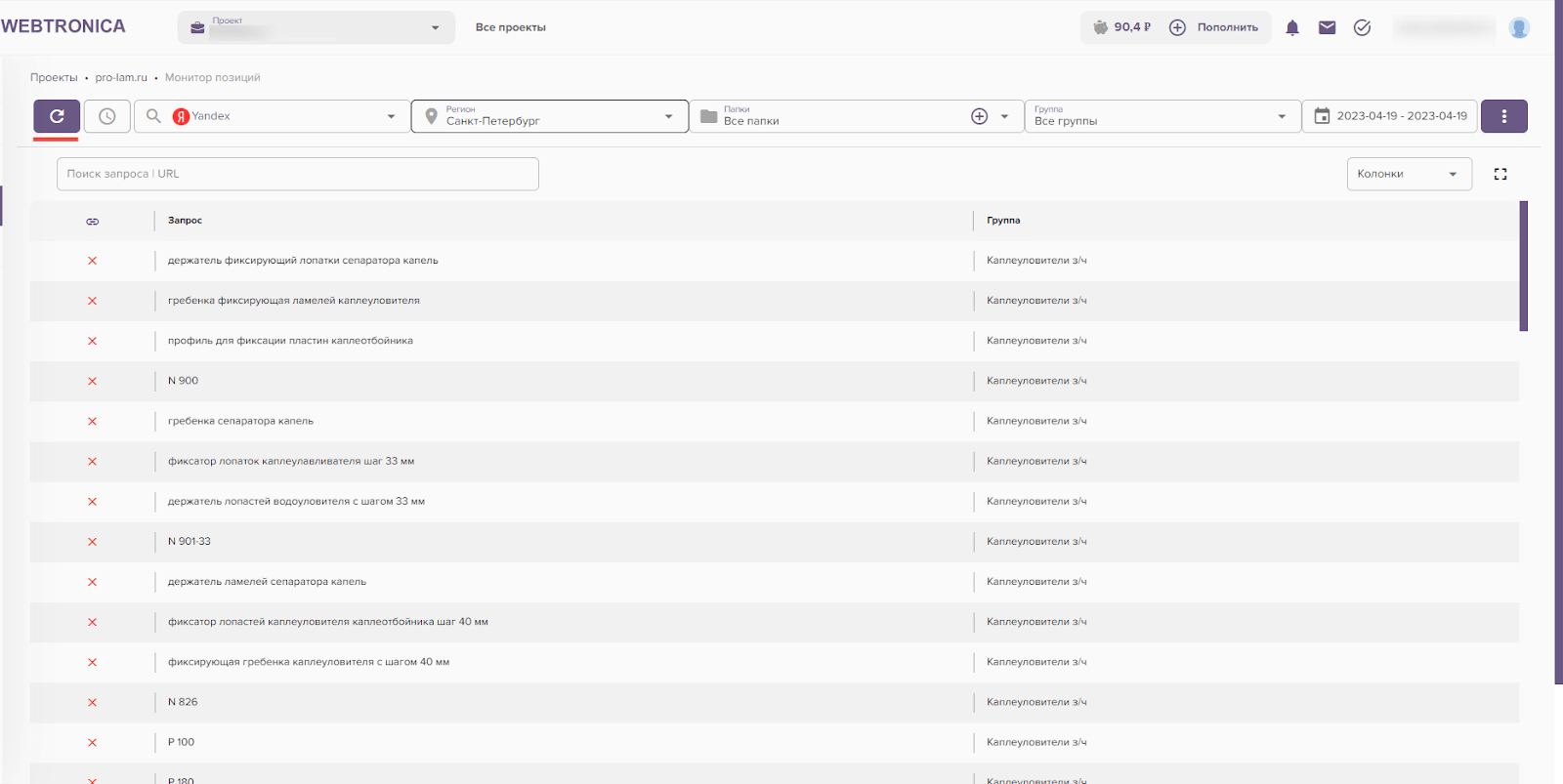Open the Регион Санкт-Петербург dropdown
The image size is (1563, 784).
pos(550,116)
